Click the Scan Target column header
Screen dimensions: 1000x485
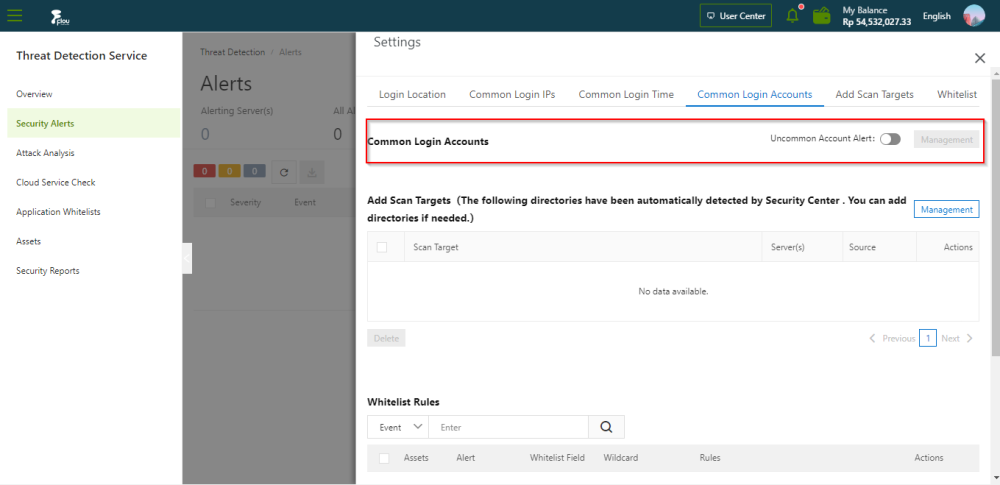436,247
